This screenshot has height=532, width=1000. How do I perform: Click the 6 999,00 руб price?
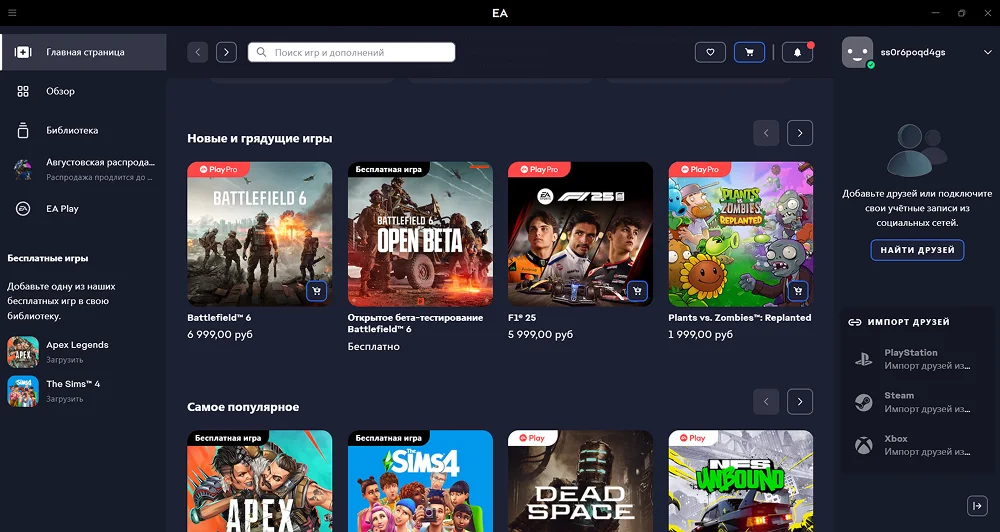220,334
